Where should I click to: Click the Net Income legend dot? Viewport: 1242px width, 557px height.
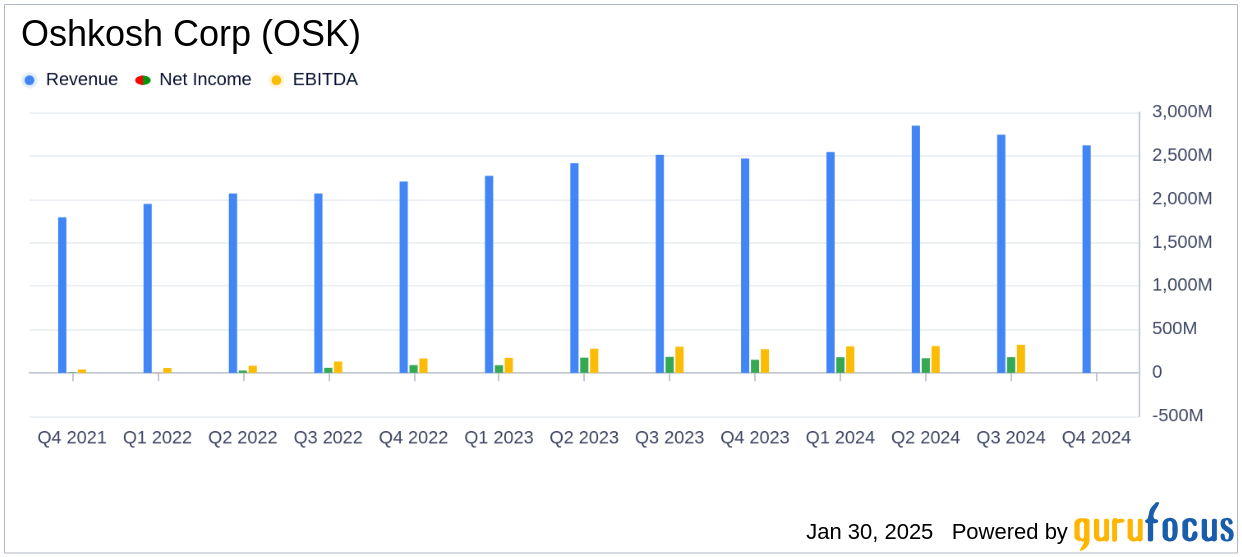(x=142, y=80)
